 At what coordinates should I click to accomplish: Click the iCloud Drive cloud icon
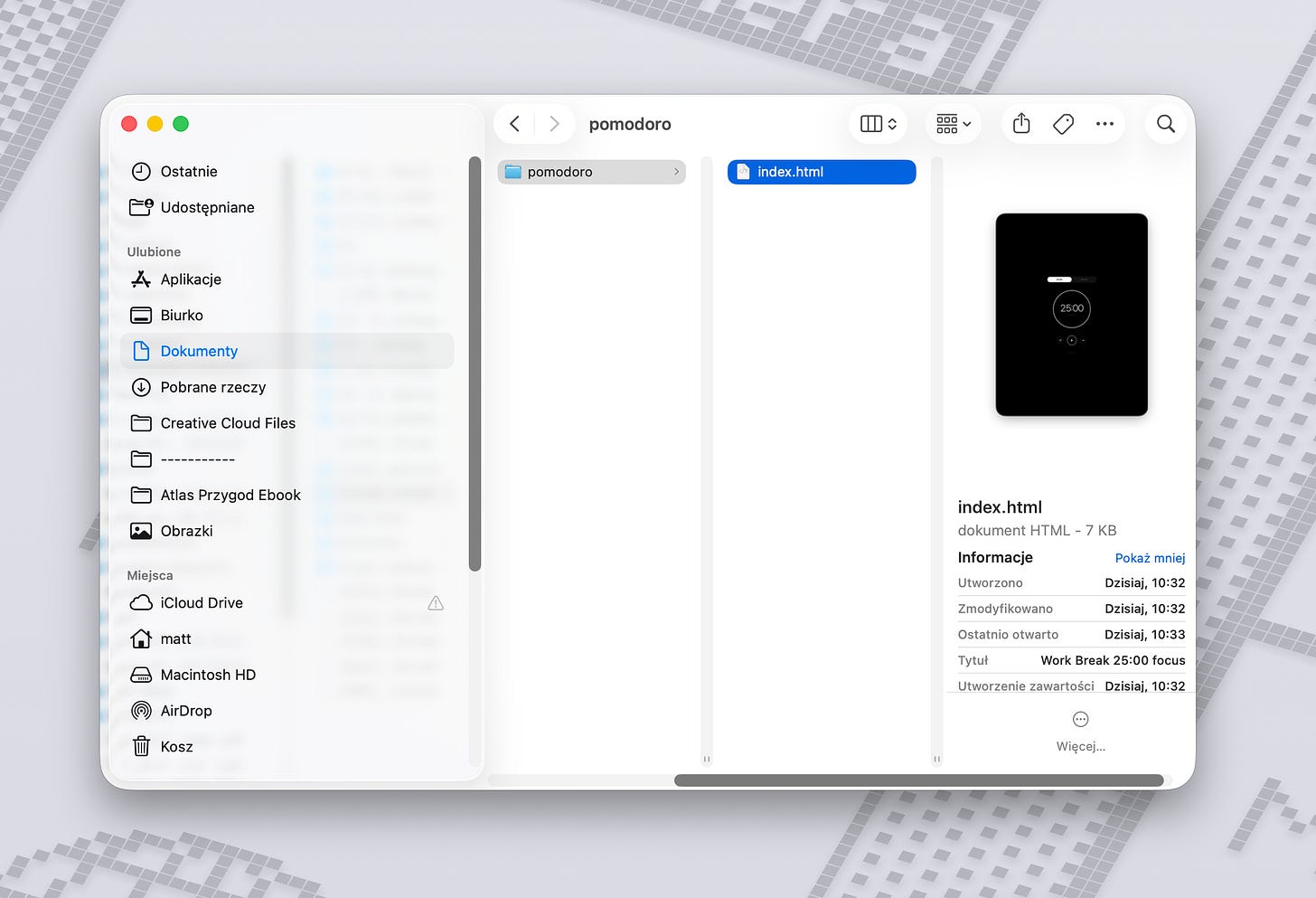click(x=141, y=603)
